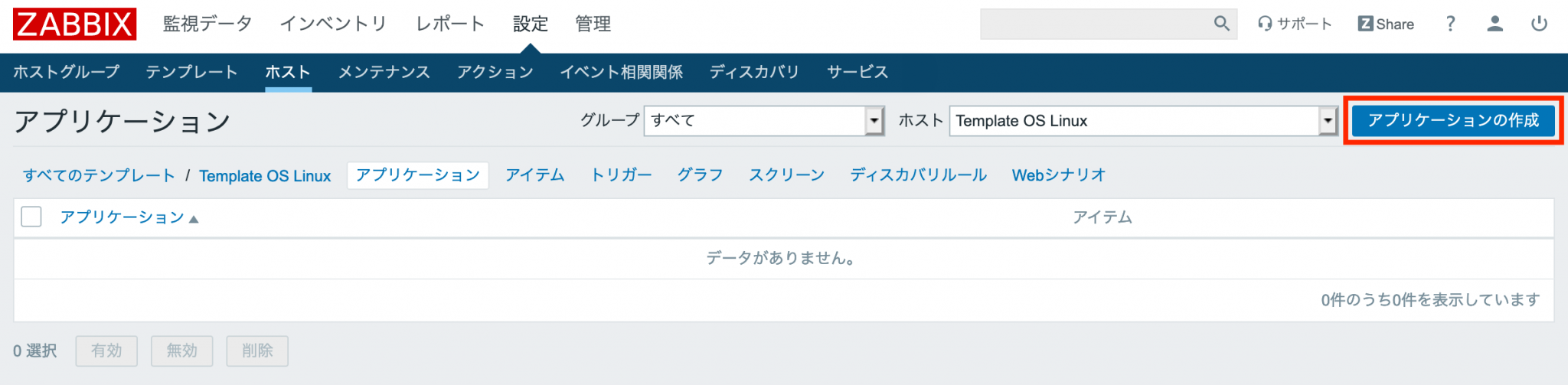Click inside the top search field
Viewport: 1568px width, 385px height.
coord(1095,24)
